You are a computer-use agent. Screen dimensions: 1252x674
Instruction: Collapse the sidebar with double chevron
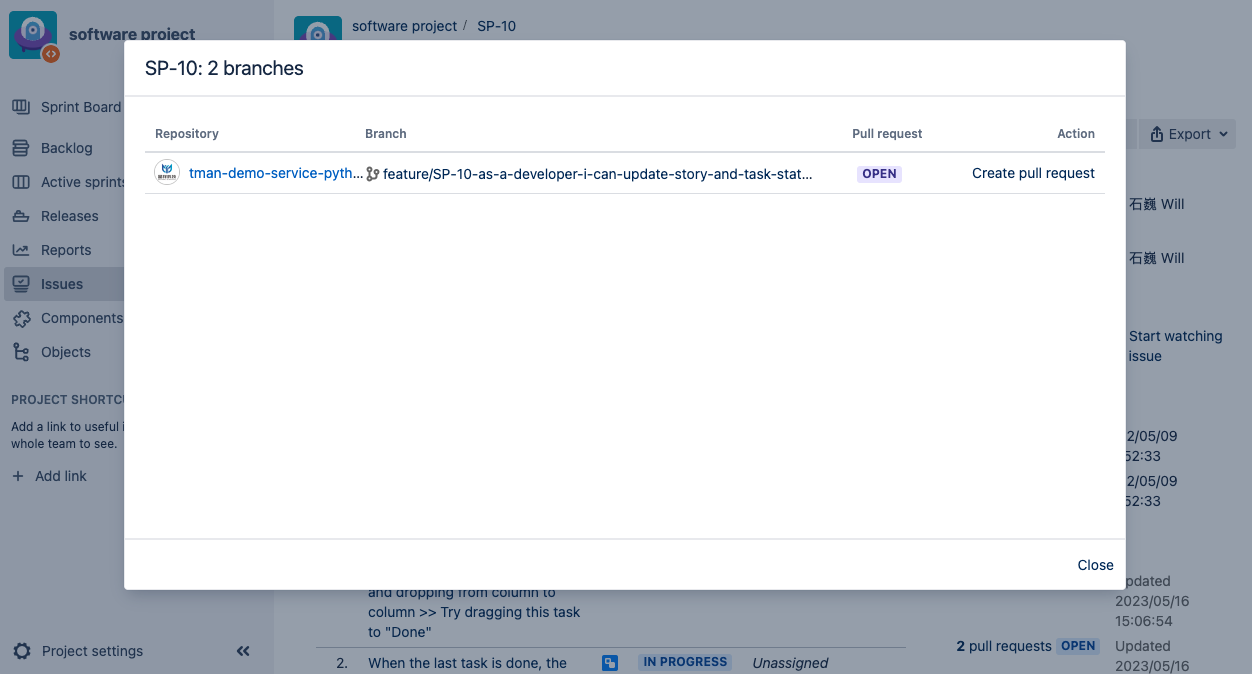click(243, 651)
